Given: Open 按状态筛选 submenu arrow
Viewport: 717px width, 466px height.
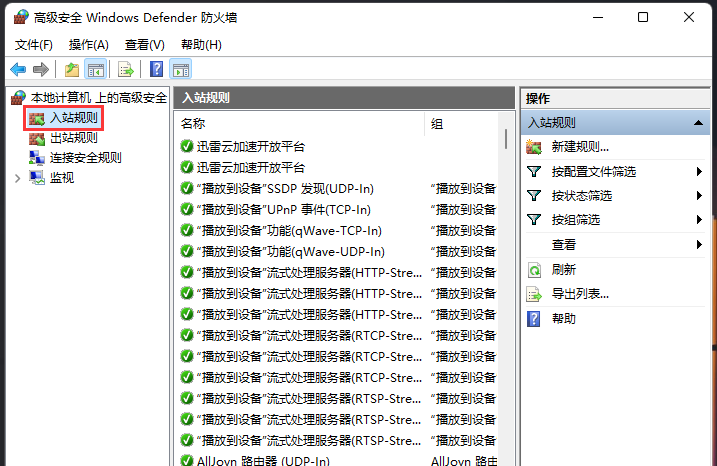Looking at the screenshot, I should point(699,196).
